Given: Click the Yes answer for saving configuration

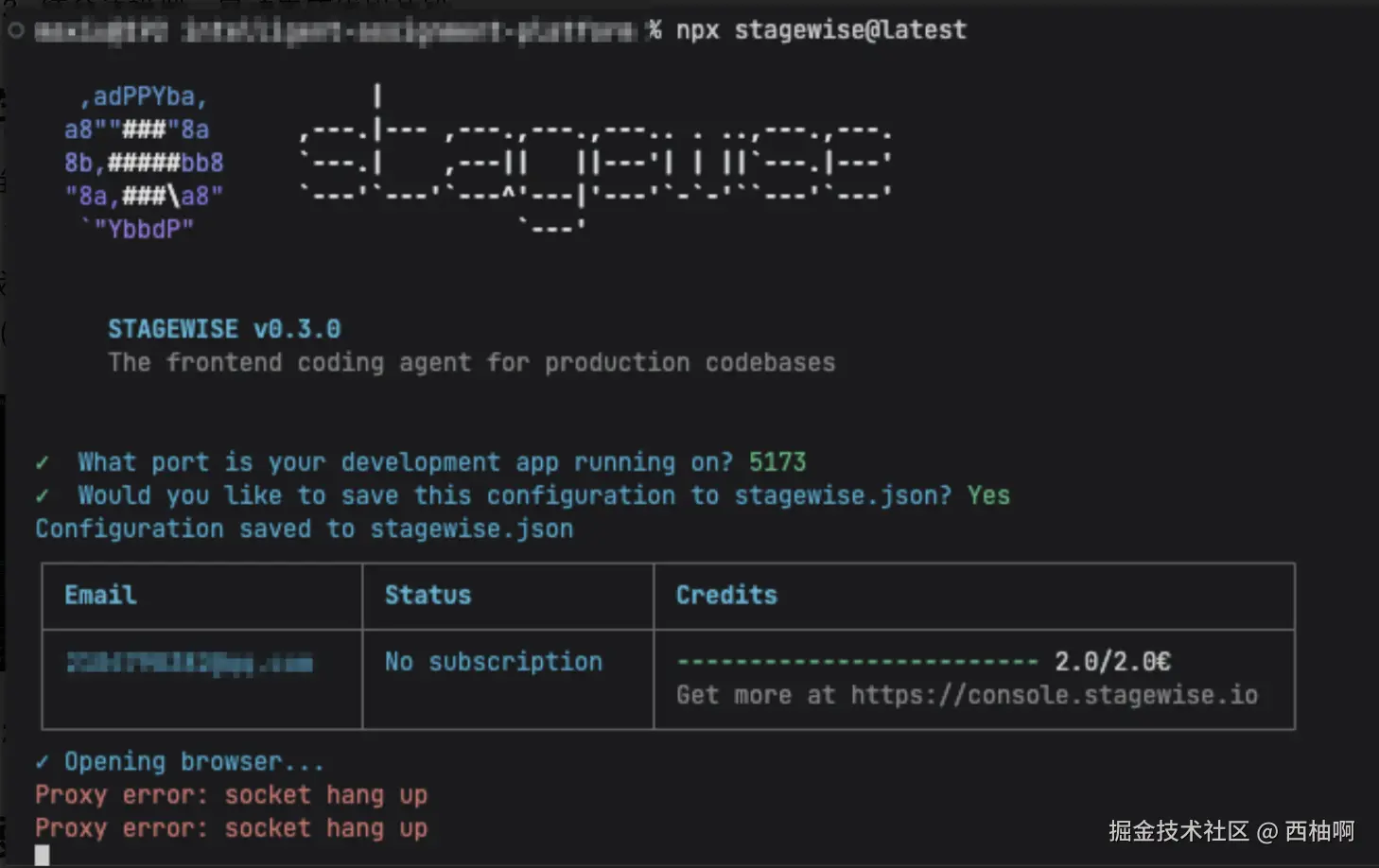Looking at the screenshot, I should pyautogui.click(x=987, y=495).
